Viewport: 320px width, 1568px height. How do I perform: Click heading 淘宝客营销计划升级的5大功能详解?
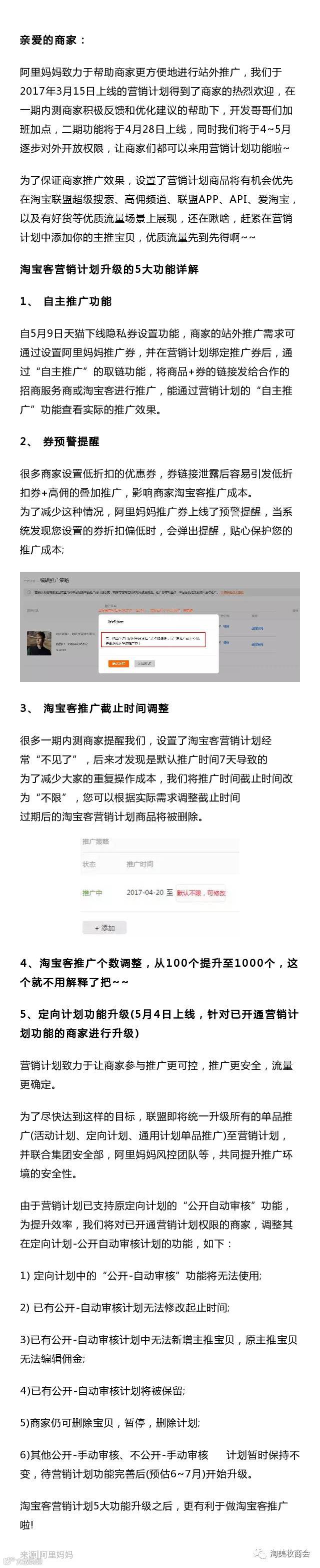coord(109,268)
